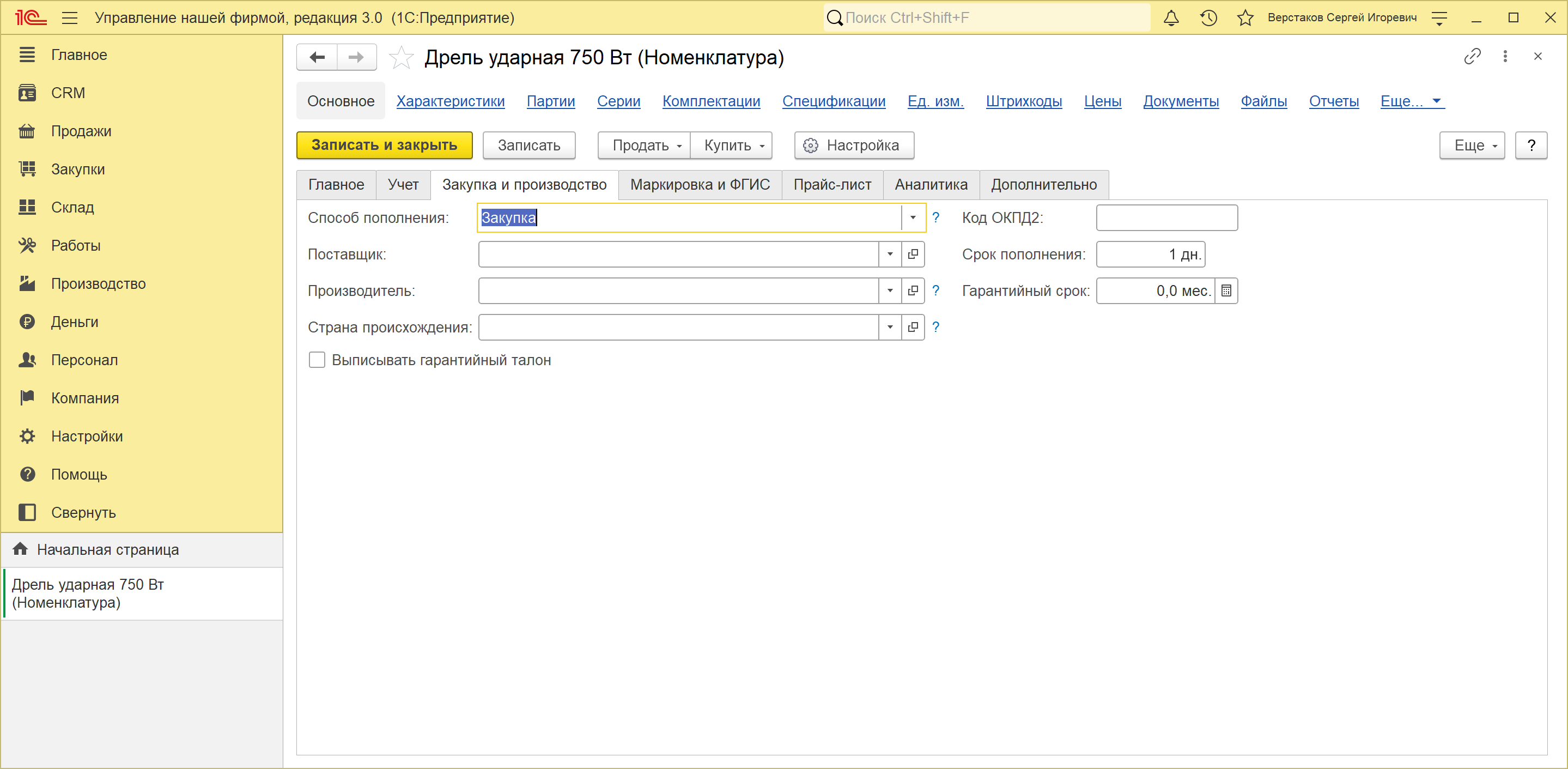1568x769 pixels.
Task: Click global search field
Action: pyautogui.click(x=987, y=17)
